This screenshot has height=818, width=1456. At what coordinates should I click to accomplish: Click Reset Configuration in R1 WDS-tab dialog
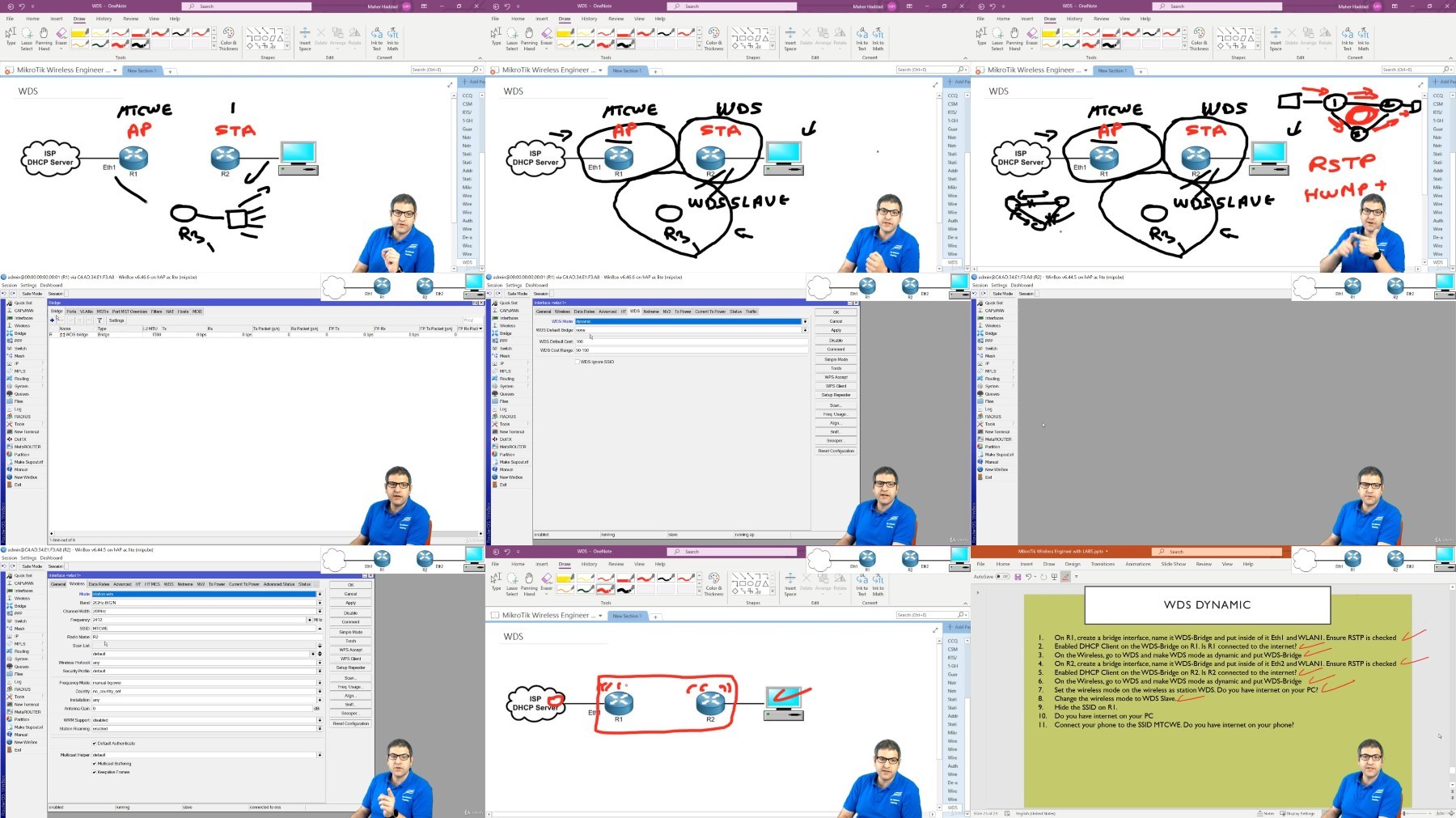coord(836,451)
